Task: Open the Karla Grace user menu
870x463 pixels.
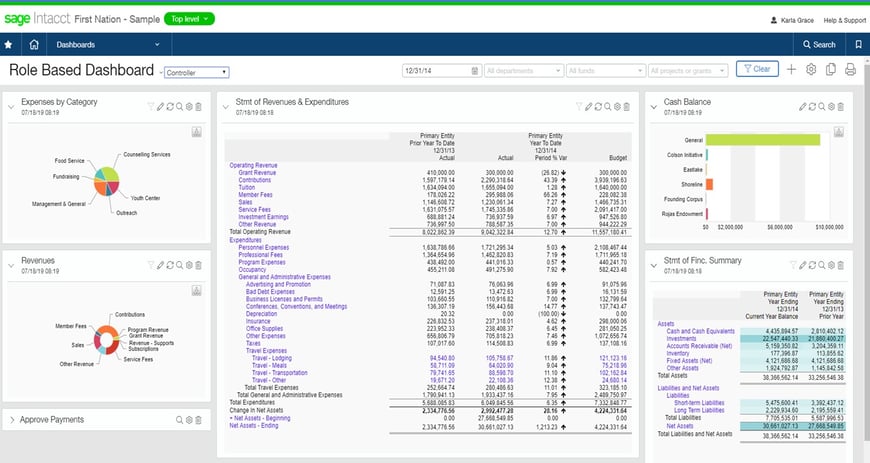Action: (792, 21)
